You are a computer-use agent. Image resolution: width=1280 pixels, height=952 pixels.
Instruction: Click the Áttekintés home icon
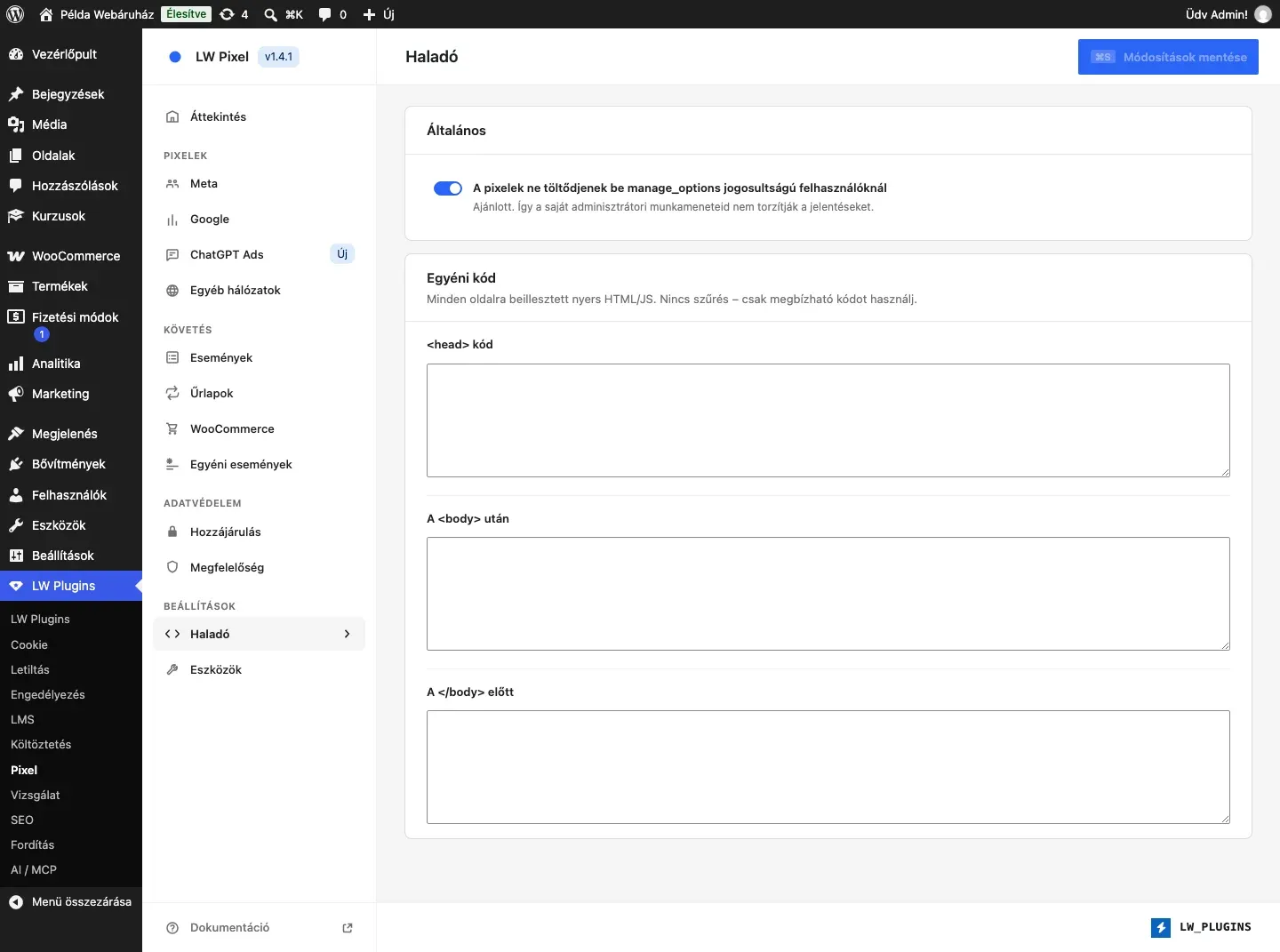(172, 116)
